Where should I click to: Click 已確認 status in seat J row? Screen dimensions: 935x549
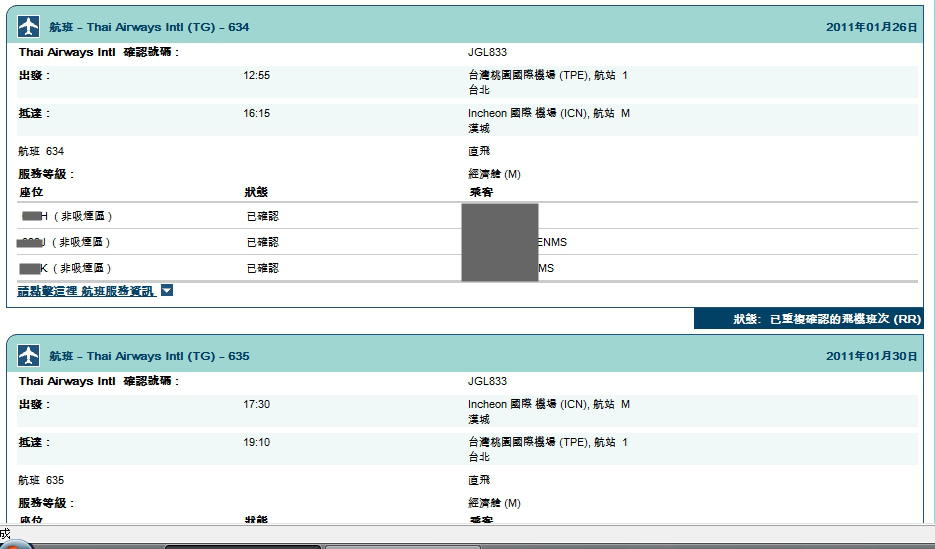[262, 242]
